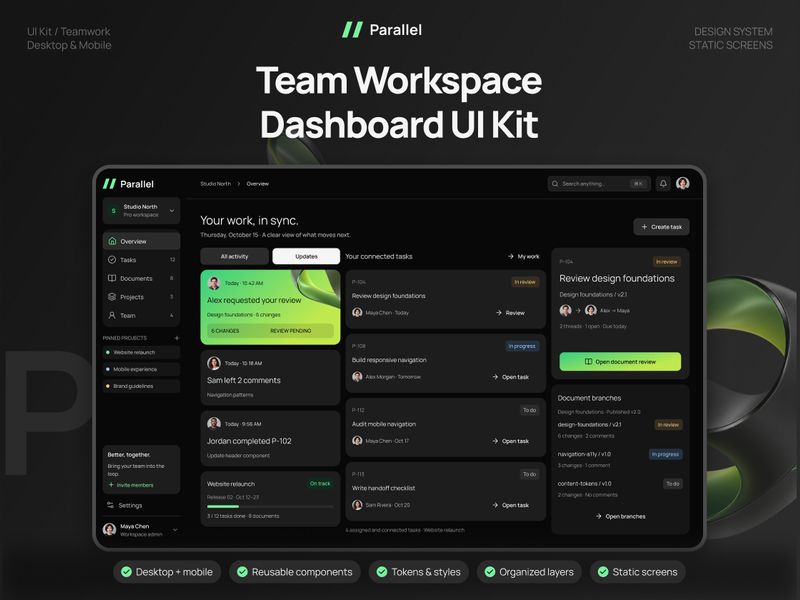800x600 pixels.
Task: Click the Tasks checkmark icon
Action: click(112, 260)
